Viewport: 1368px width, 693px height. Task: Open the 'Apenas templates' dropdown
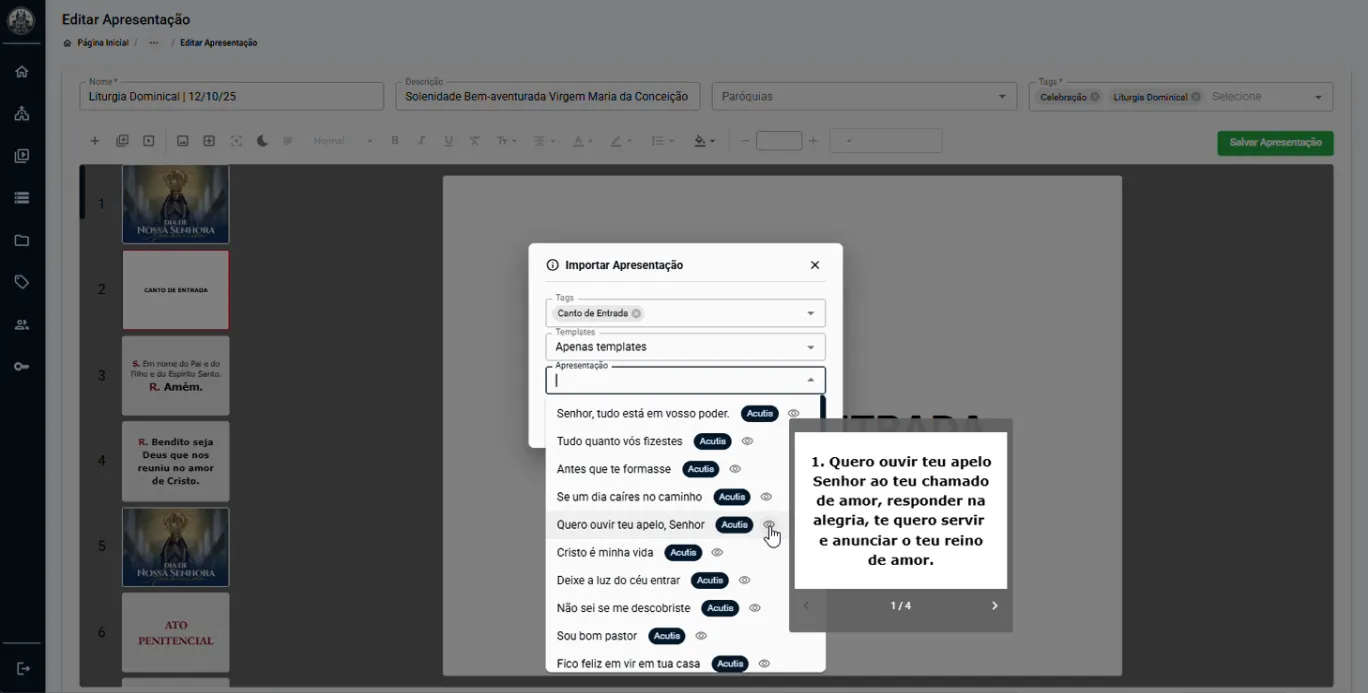click(810, 348)
